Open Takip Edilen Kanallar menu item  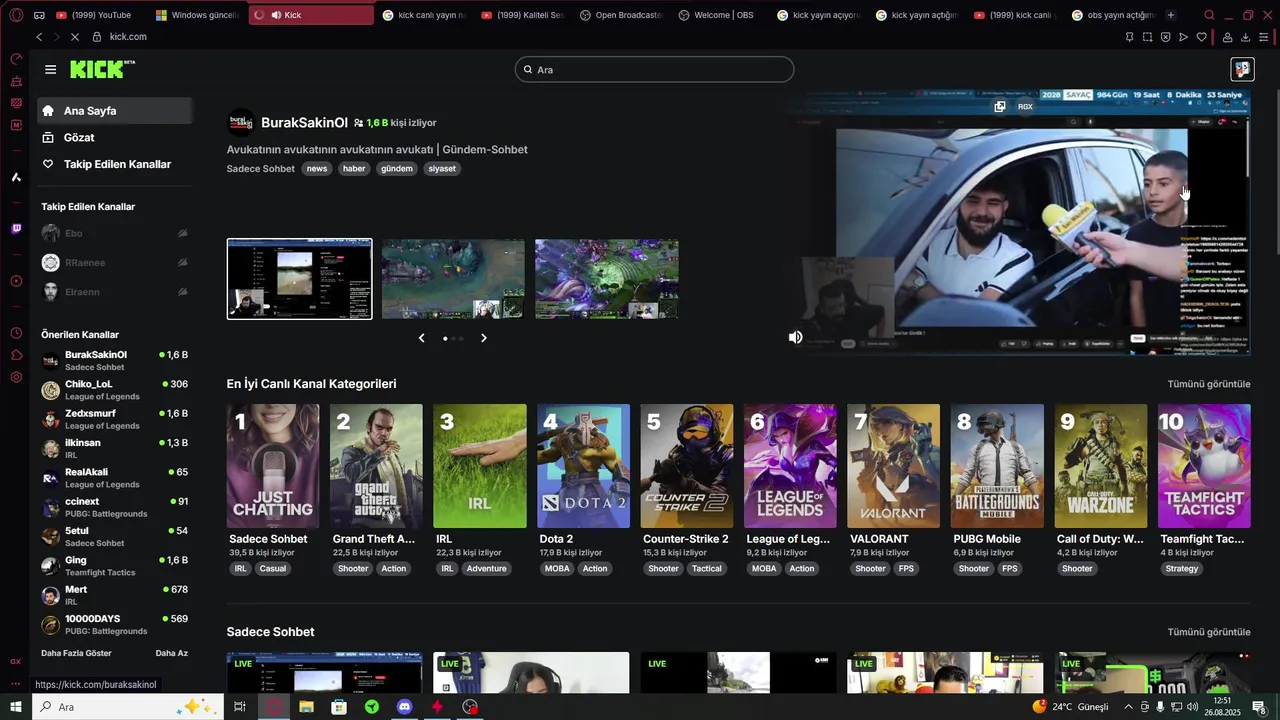click(115, 164)
